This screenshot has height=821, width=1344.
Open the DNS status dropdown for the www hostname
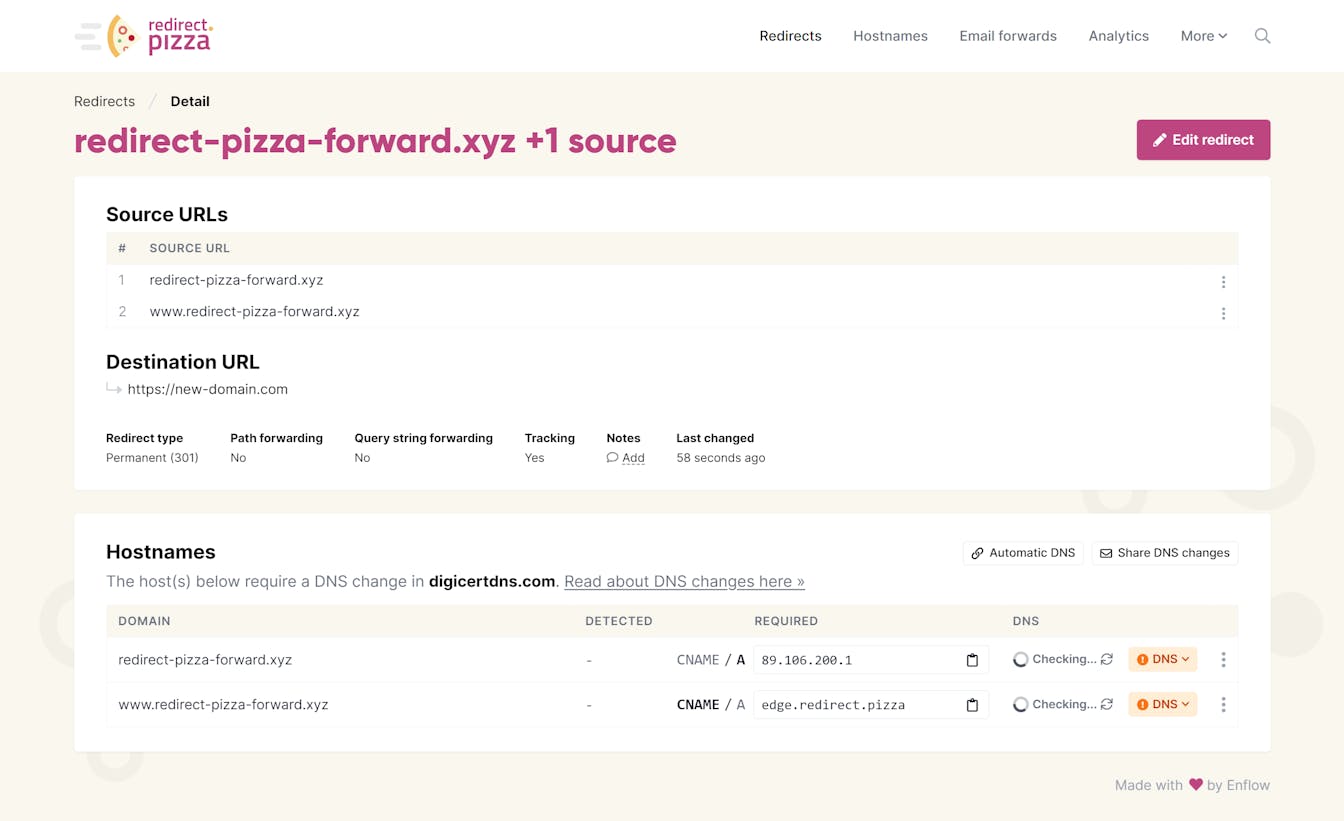pyautogui.click(x=1162, y=704)
